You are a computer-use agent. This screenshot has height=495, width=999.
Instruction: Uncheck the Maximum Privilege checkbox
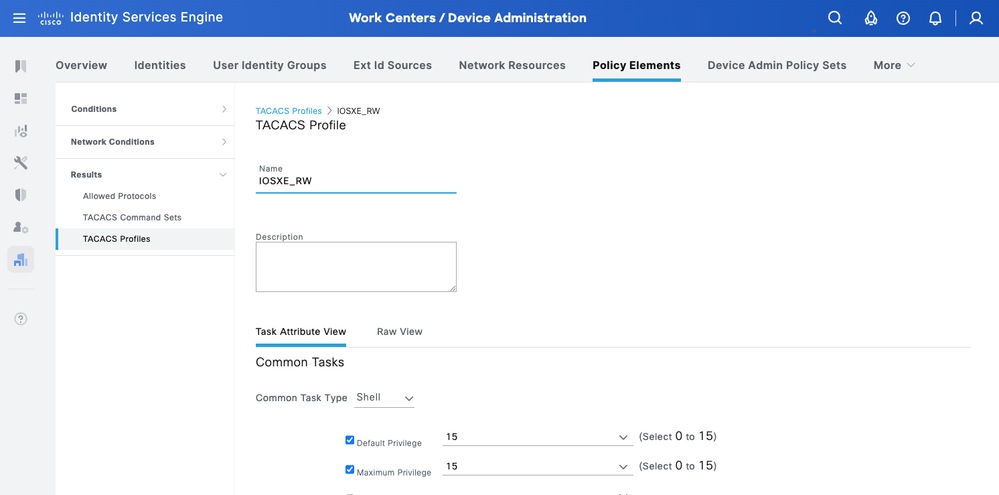(x=350, y=469)
